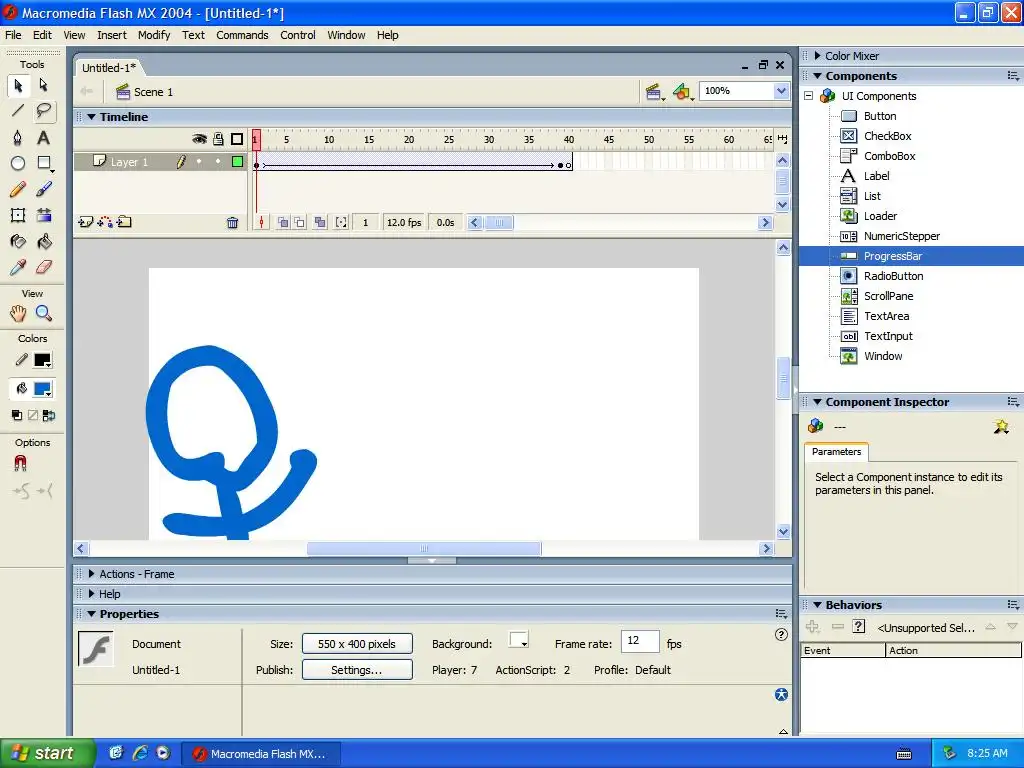Select the Brush tool
The width and height of the screenshot is (1024, 768).
(x=44, y=189)
